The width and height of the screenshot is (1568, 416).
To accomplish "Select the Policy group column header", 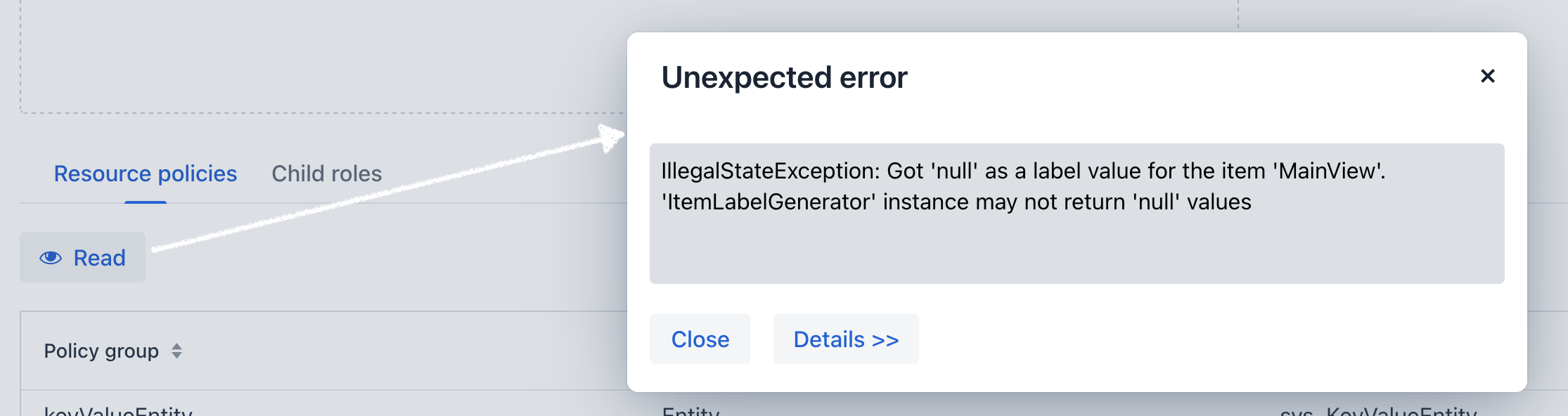I will point(101,351).
